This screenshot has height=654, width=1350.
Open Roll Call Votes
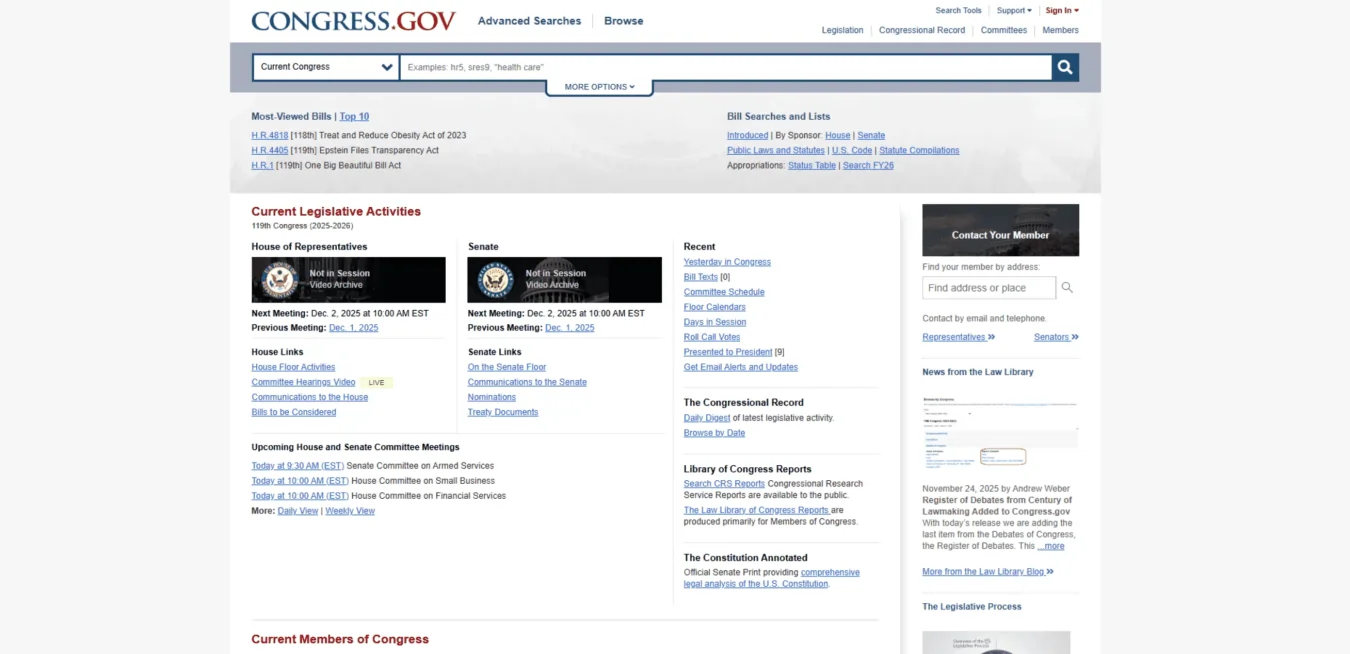pyautogui.click(x=712, y=337)
